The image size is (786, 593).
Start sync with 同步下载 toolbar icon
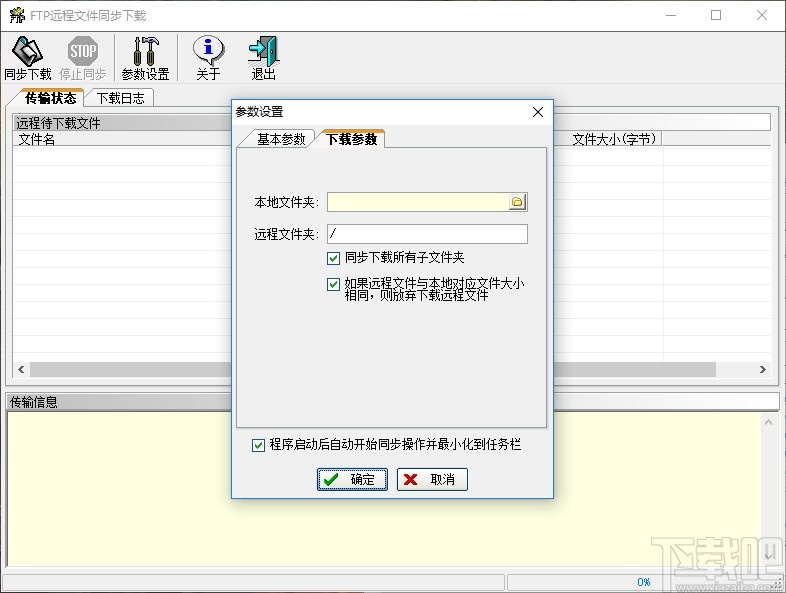pos(28,57)
